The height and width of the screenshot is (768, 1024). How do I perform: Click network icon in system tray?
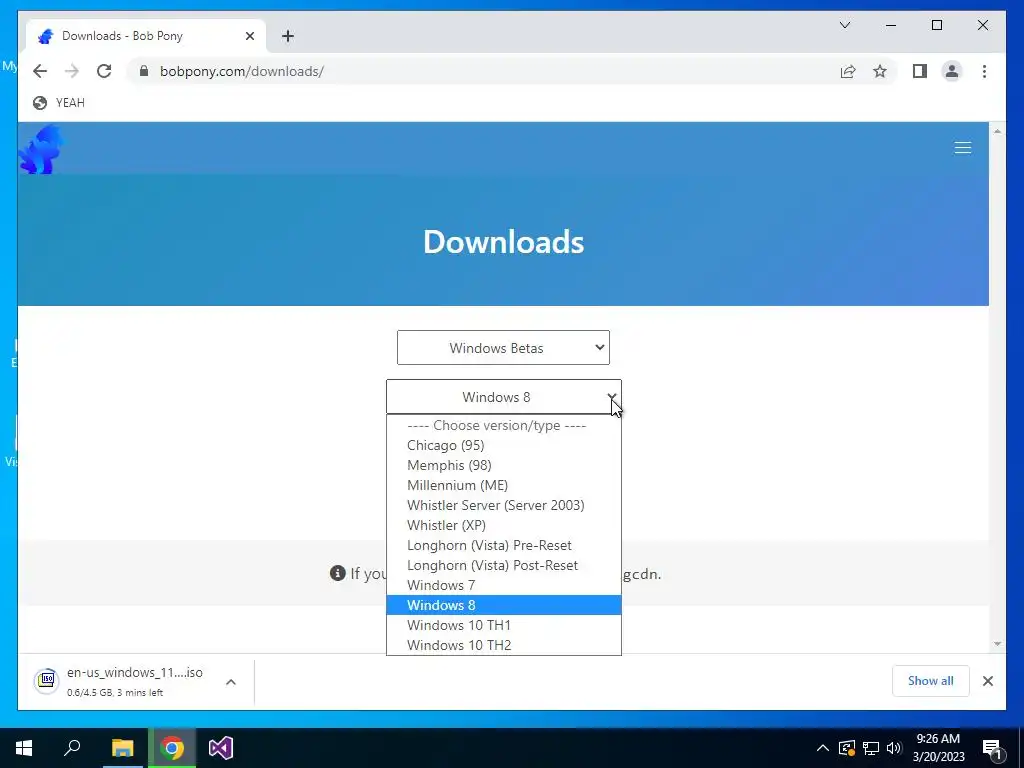pos(871,748)
